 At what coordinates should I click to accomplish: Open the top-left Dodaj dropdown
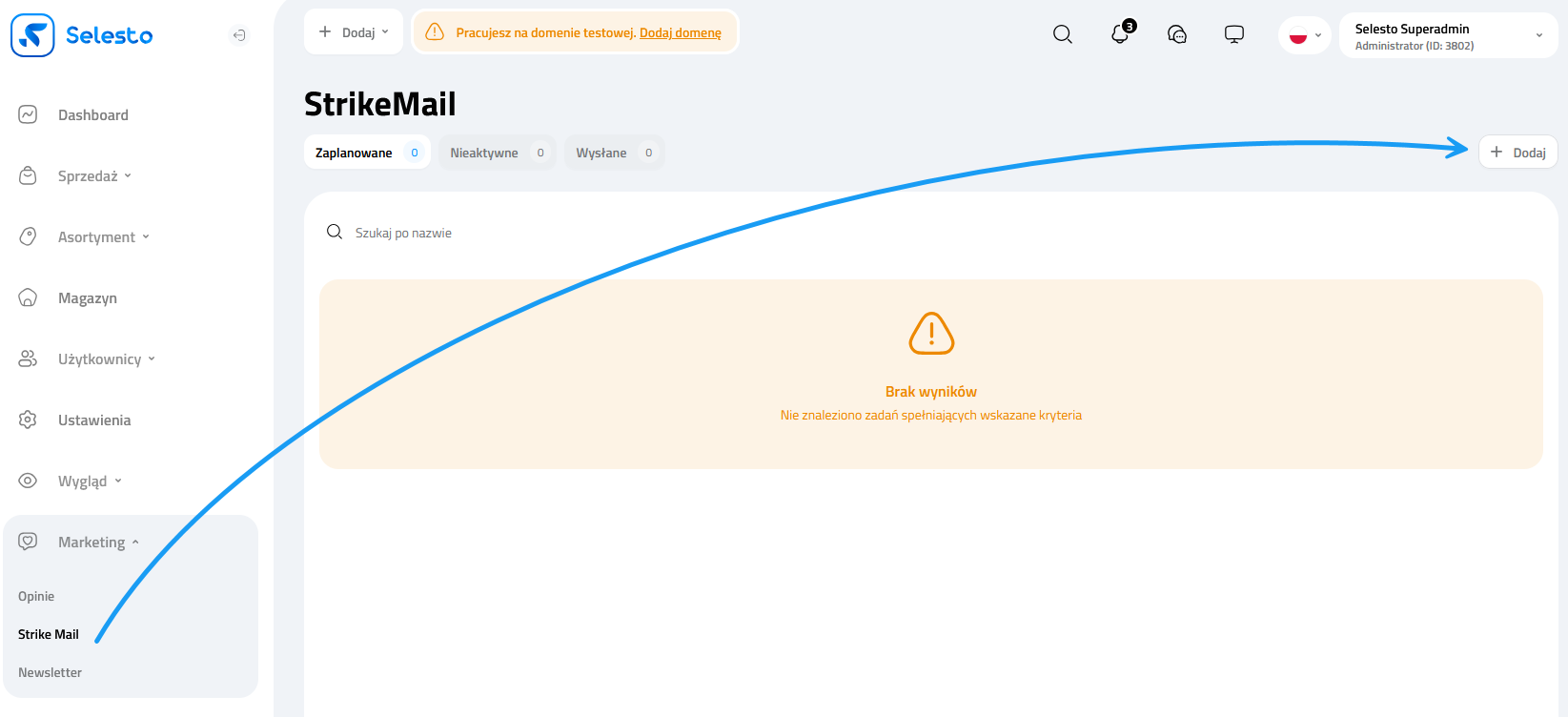point(354,32)
